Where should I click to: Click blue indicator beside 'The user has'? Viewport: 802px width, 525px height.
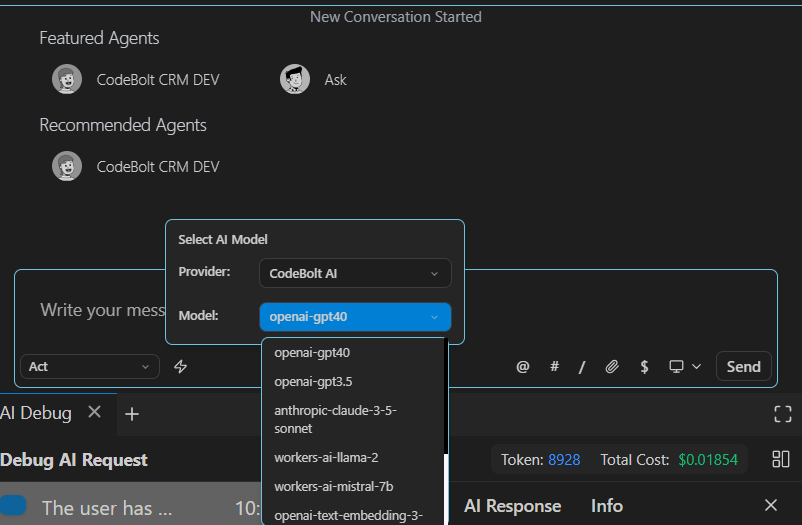pyautogui.click(x=13, y=505)
